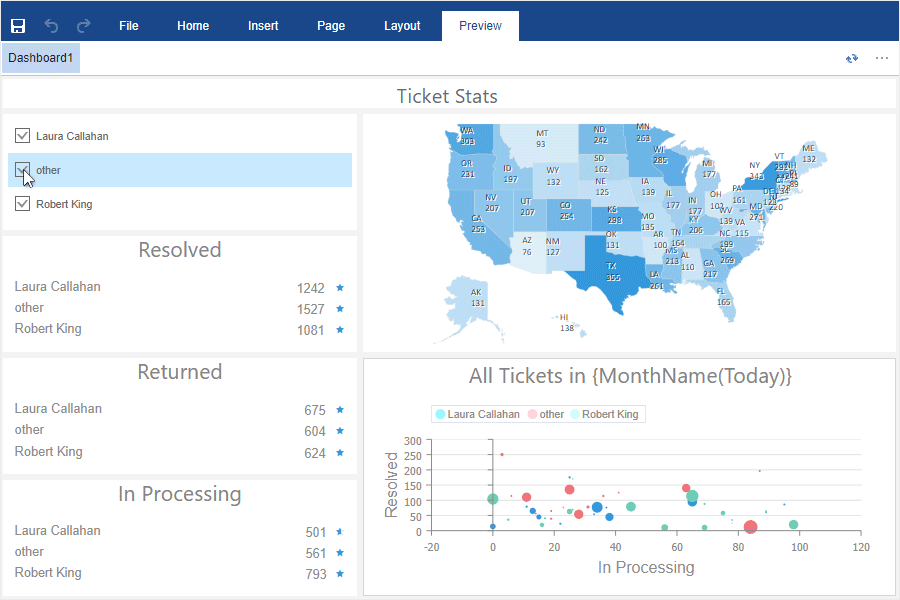Click the Save floppy disk icon
900x600 pixels.
[x=18, y=26]
